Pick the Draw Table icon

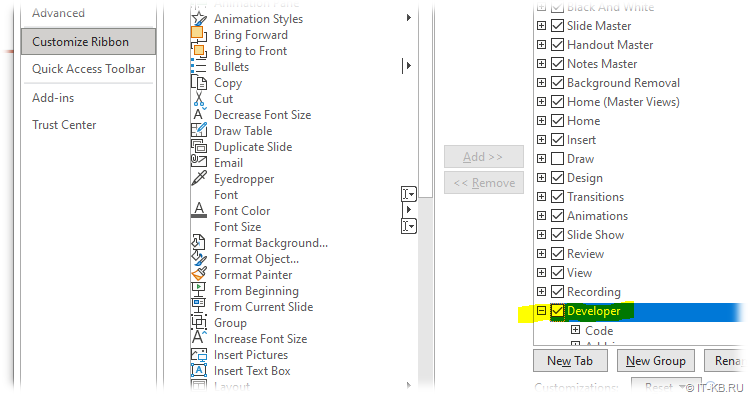point(199,130)
